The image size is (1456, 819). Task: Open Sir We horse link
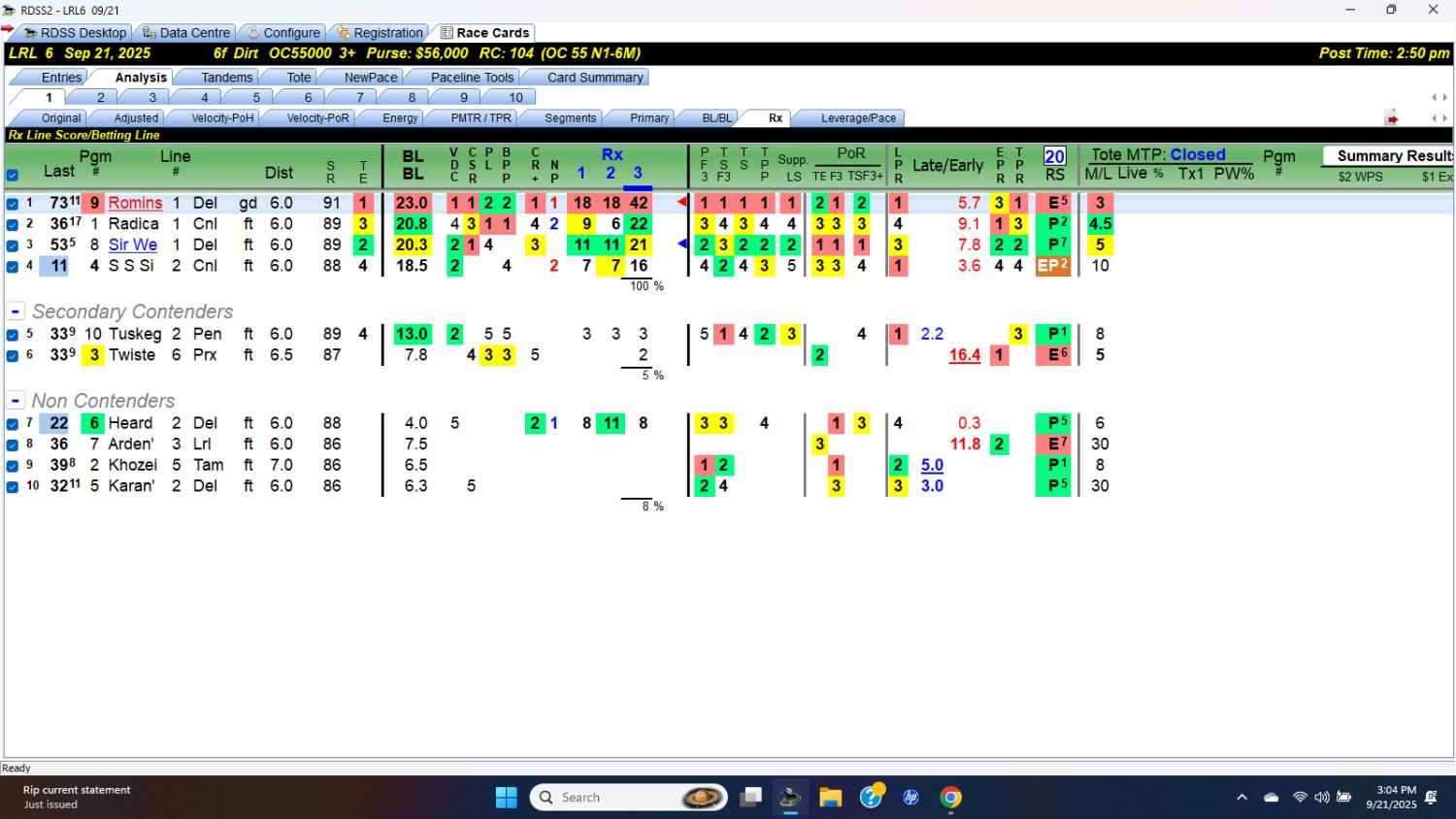coord(132,245)
